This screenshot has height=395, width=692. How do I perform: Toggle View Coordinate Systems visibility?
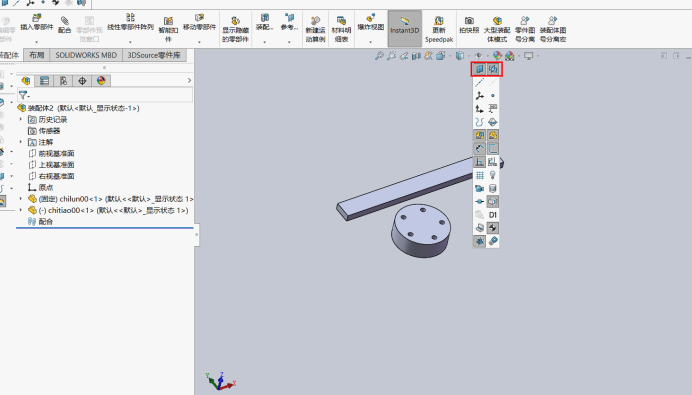pyautogui.click(x=480, y=96)
